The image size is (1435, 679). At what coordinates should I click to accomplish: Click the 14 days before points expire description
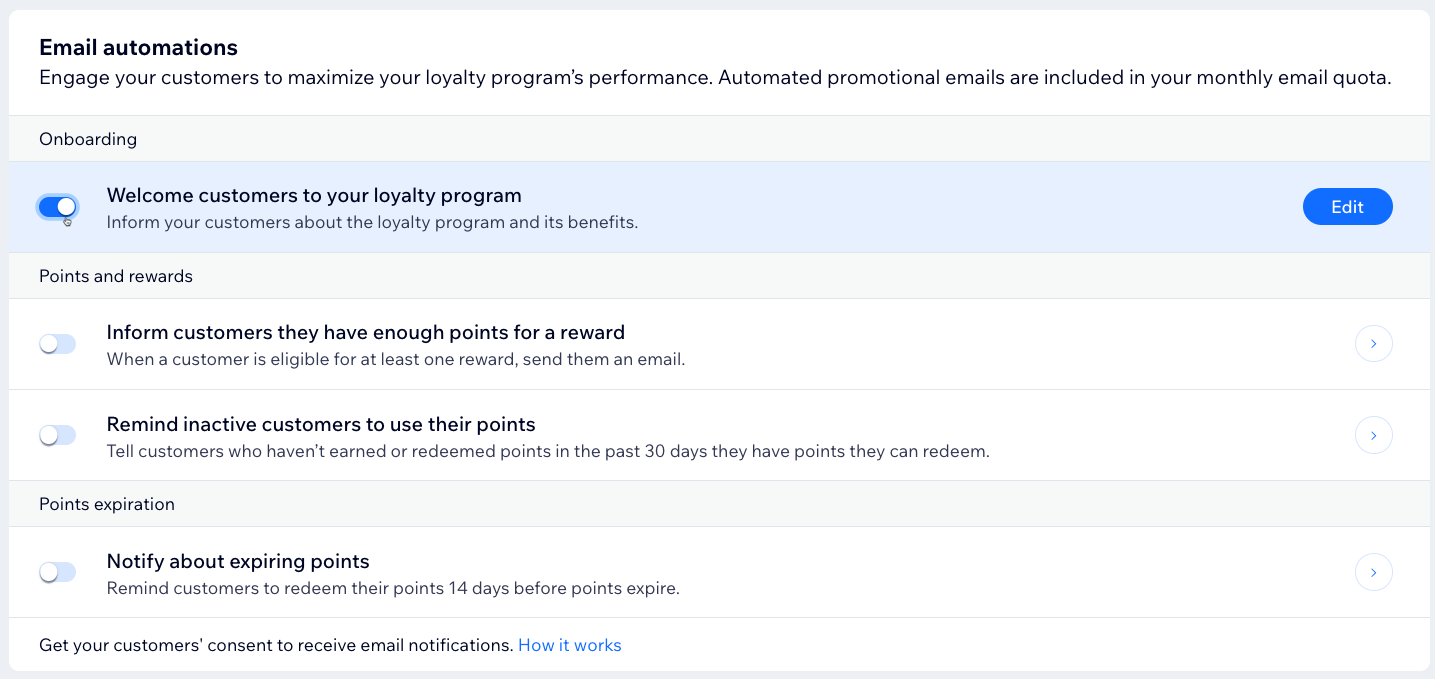(393, 588)
